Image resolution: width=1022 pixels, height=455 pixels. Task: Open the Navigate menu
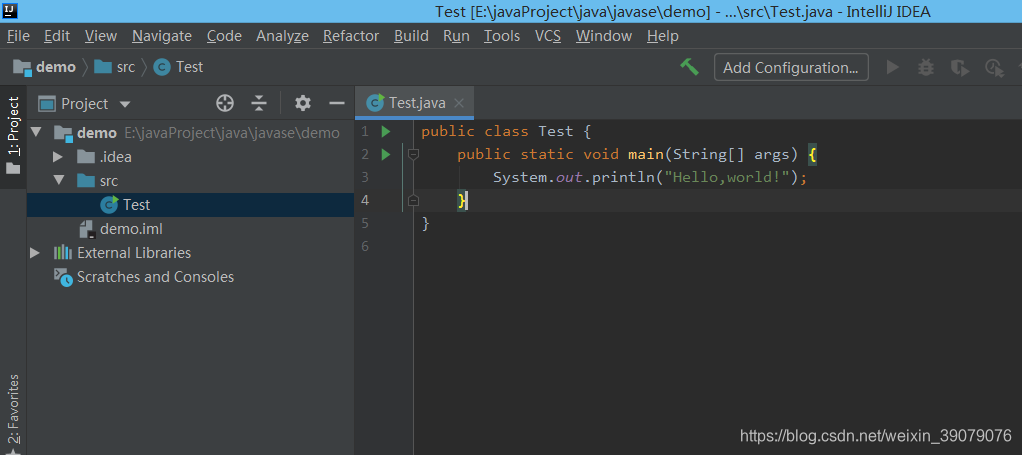click(x=162, y=36)
